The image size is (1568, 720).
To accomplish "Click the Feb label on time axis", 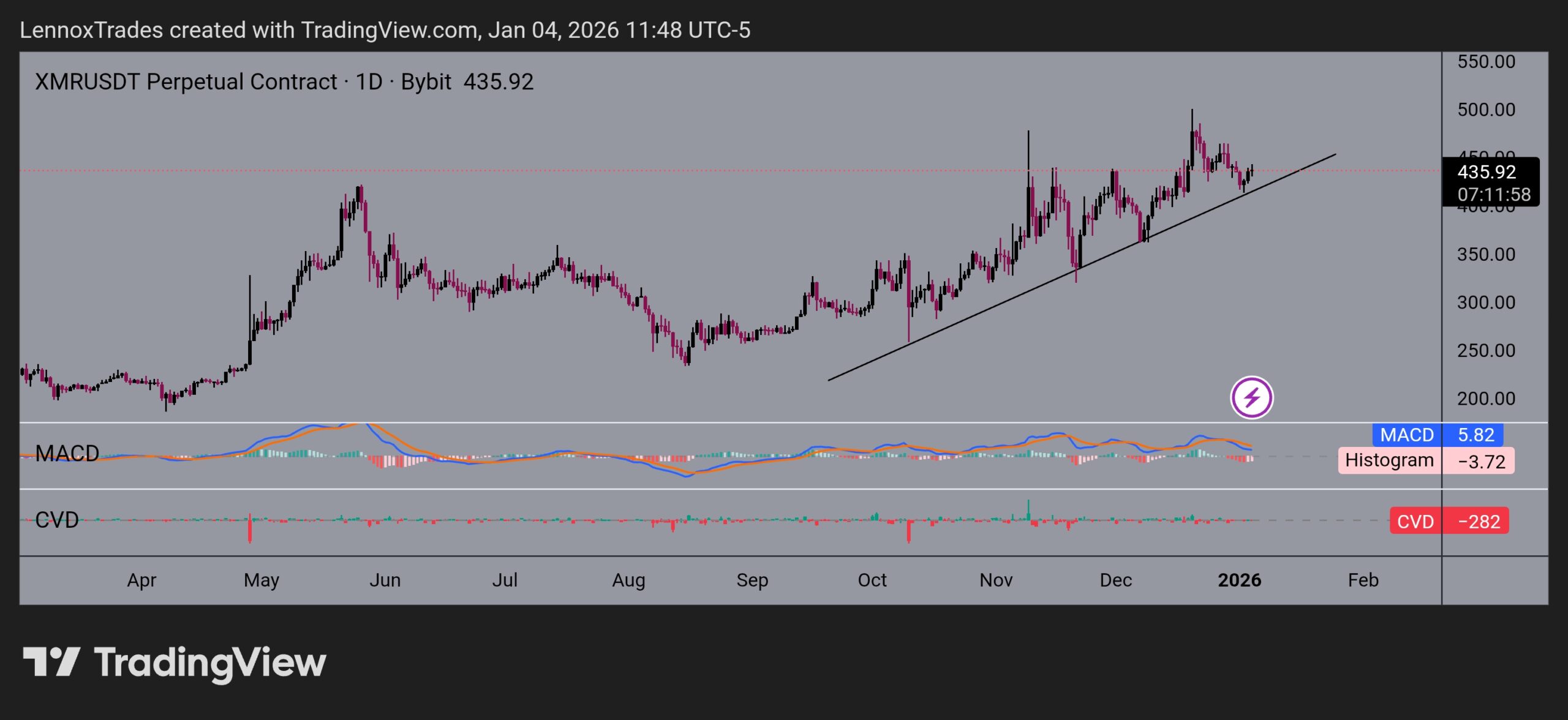I will click(x=1363, y=580).
